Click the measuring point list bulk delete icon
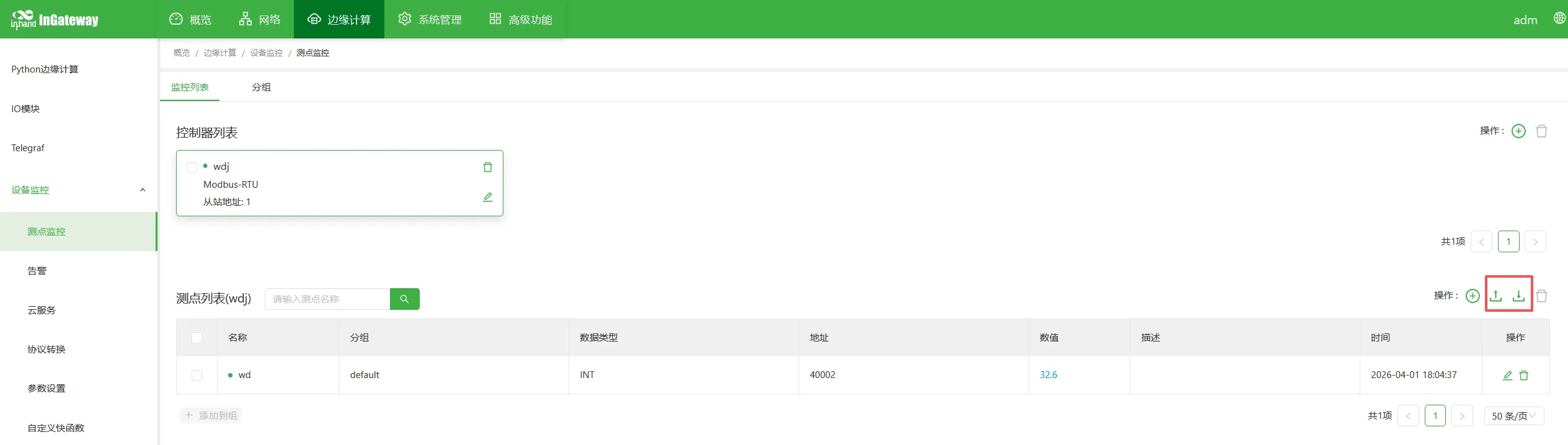The height and width of the screenshot is (445, 1568). click(x=1542, y=296)
